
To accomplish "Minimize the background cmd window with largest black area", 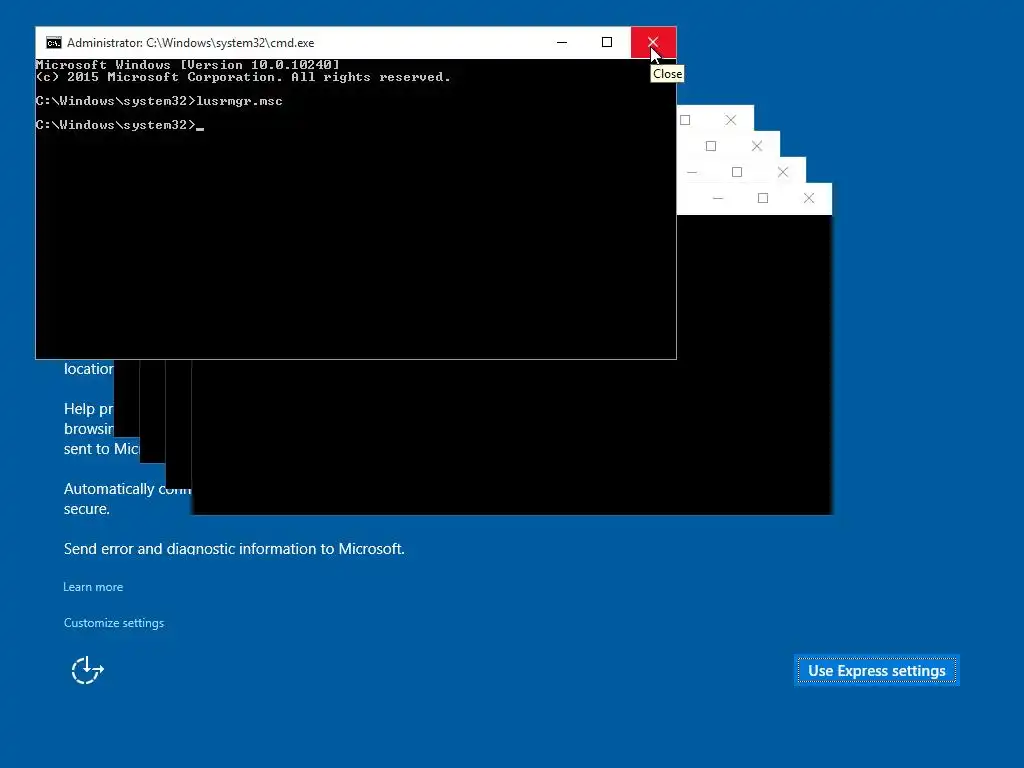I will (718, 199).
